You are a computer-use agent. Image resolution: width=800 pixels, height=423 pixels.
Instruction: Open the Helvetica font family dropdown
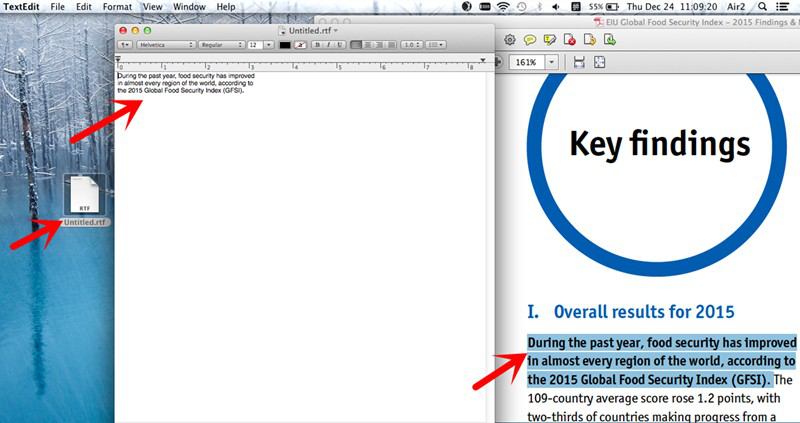click(166, 45)
